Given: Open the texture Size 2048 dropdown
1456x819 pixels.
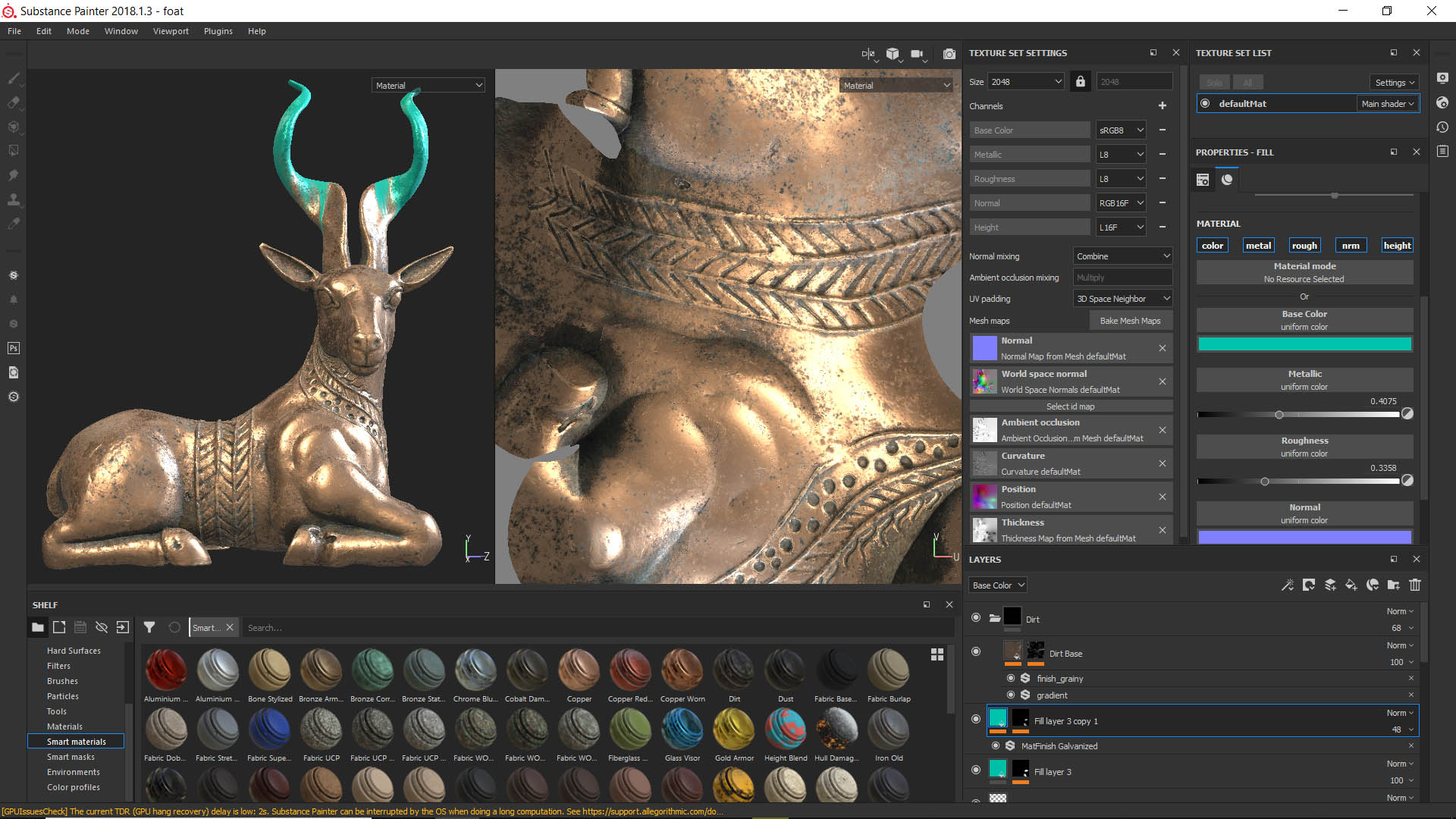Looking at the screenshot, I should pyautogui.click(x=1027, y=81).
